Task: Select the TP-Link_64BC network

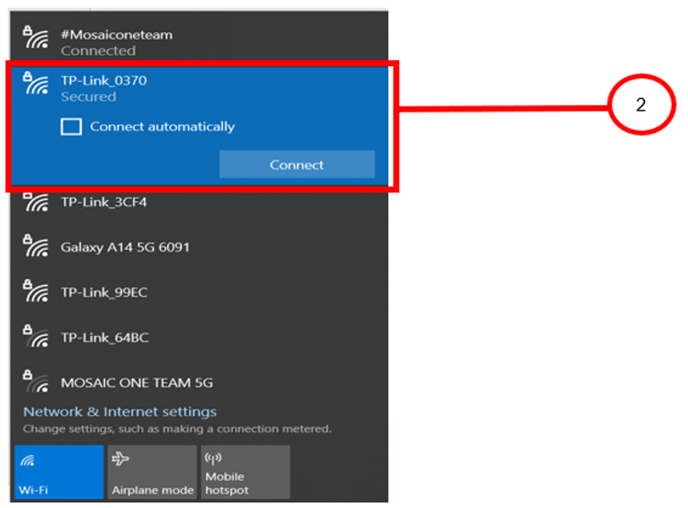Action: (199, 337)
